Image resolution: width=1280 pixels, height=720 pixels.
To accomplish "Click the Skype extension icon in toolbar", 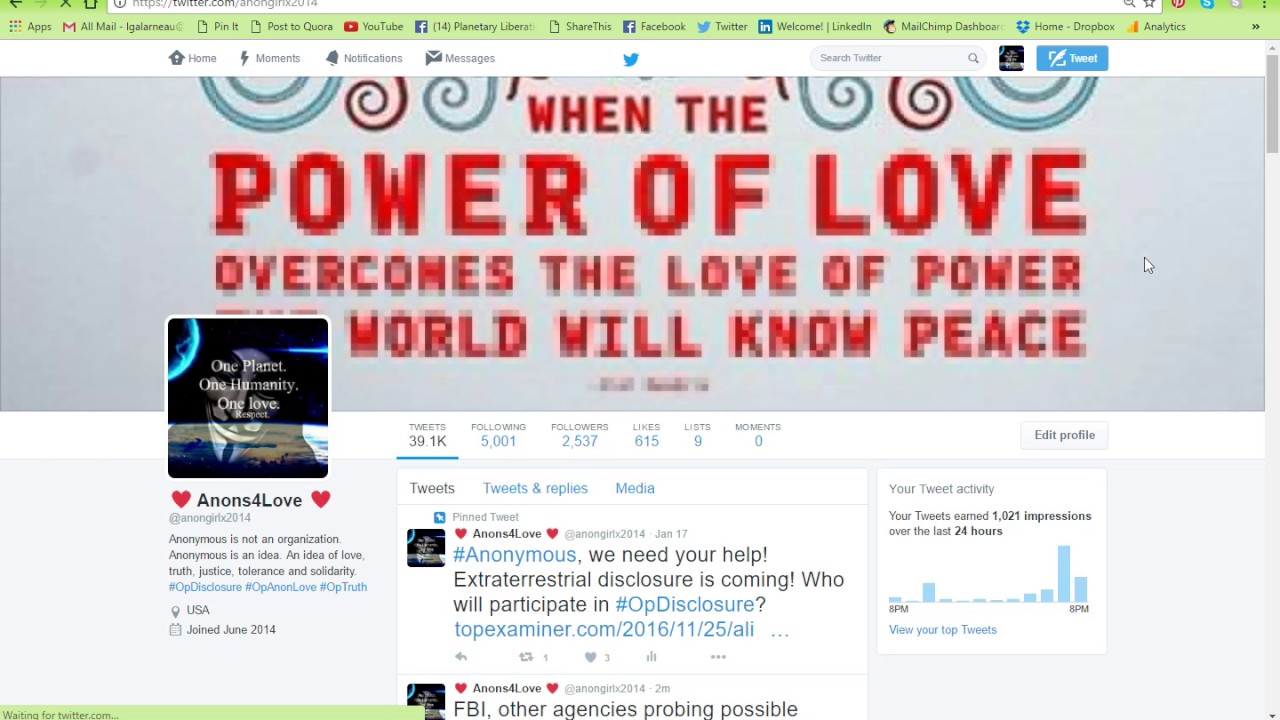I will click(x=1207, y=3).
